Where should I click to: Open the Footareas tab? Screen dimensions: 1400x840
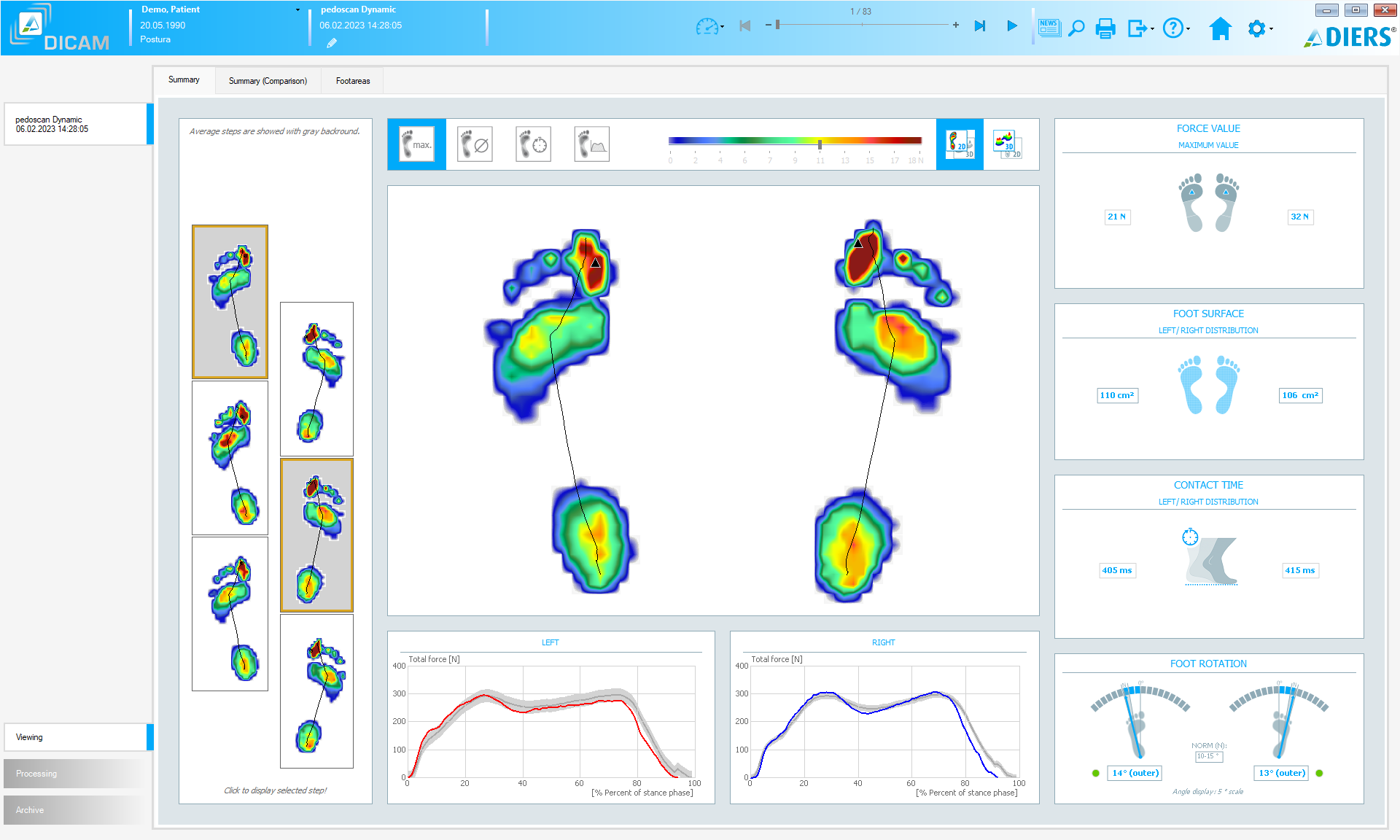pyautogui.click(x=353, y=81)
